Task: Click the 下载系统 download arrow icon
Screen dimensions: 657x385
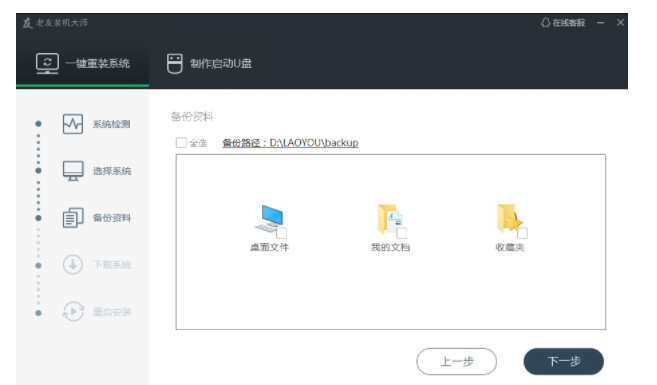Action: click(x=73, y=265)
